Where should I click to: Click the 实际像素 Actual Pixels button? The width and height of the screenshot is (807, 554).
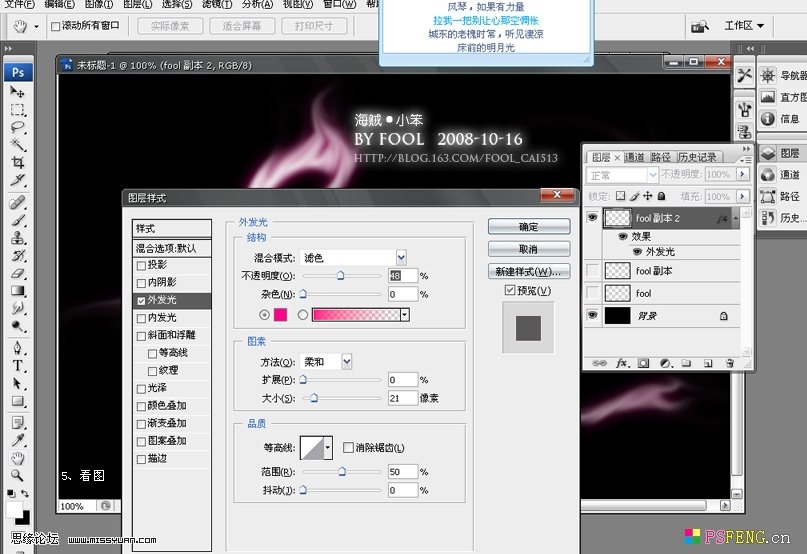point(170,26)
